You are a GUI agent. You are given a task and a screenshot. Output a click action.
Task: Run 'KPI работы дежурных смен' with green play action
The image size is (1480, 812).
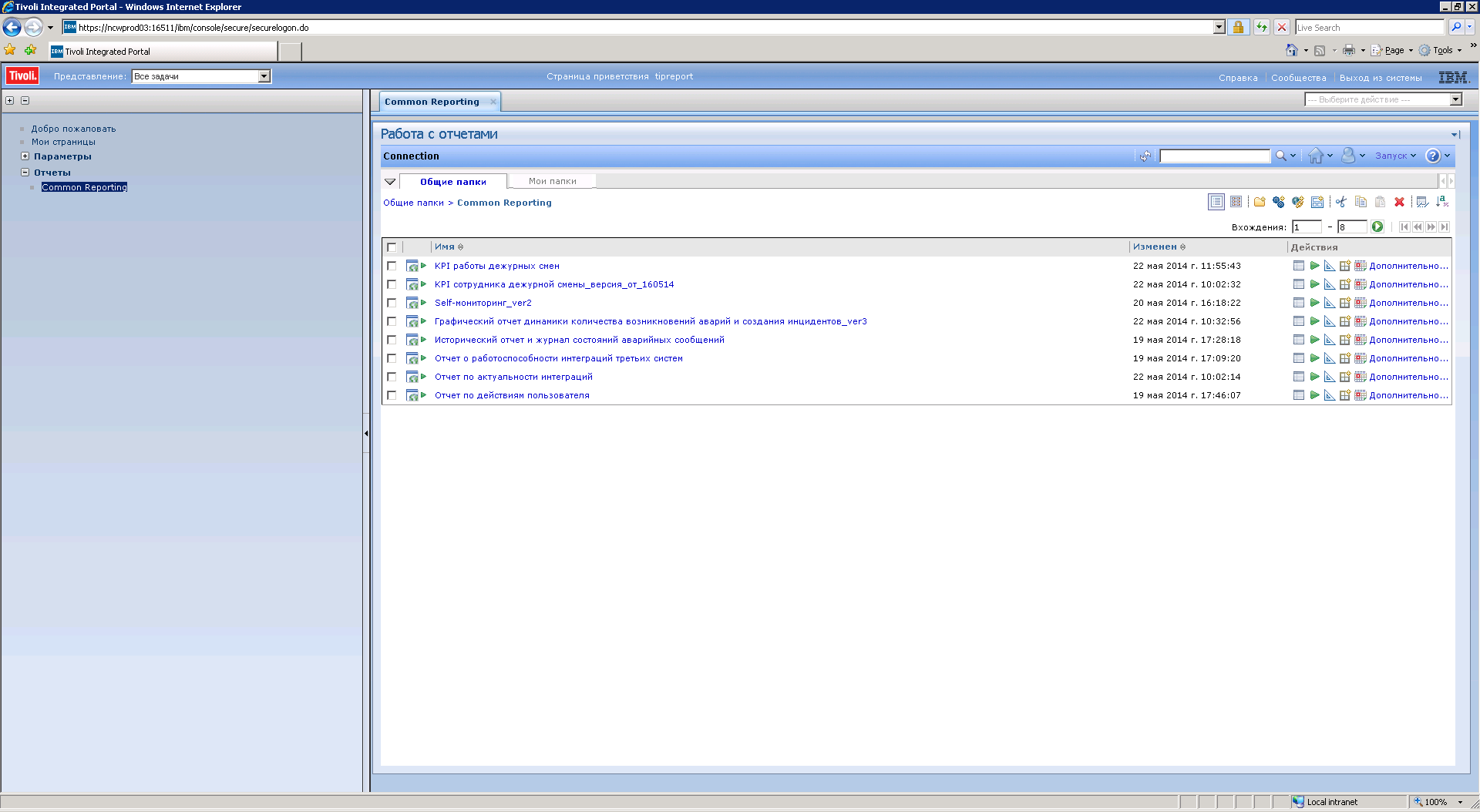point(1314,266)
